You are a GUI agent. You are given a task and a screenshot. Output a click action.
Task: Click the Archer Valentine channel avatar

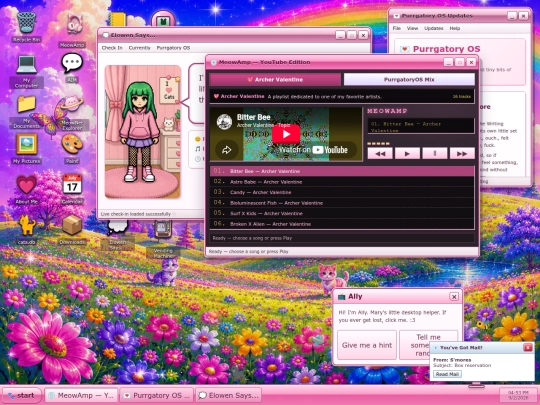tap(224, 122)
